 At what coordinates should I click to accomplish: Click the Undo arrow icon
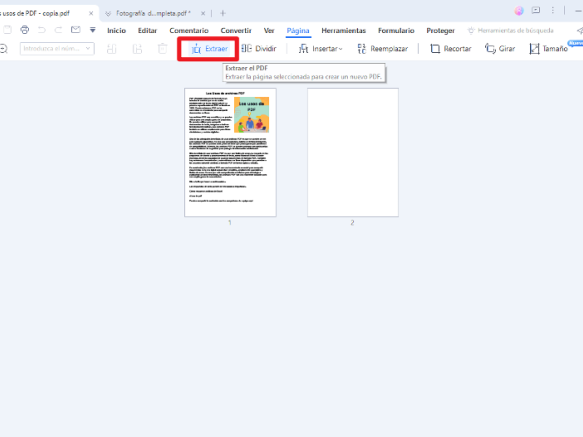click(x=42, y=30)
